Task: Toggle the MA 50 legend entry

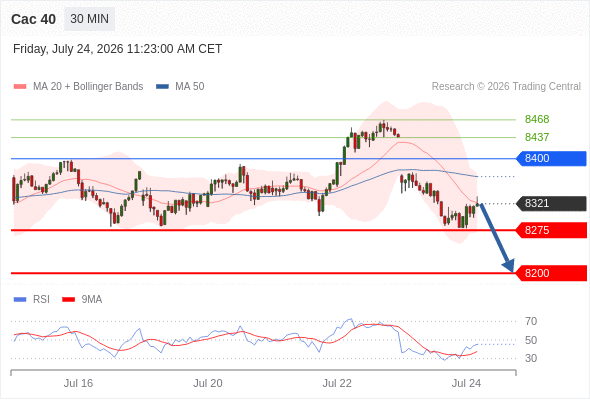Action: [x=180, y=87]
